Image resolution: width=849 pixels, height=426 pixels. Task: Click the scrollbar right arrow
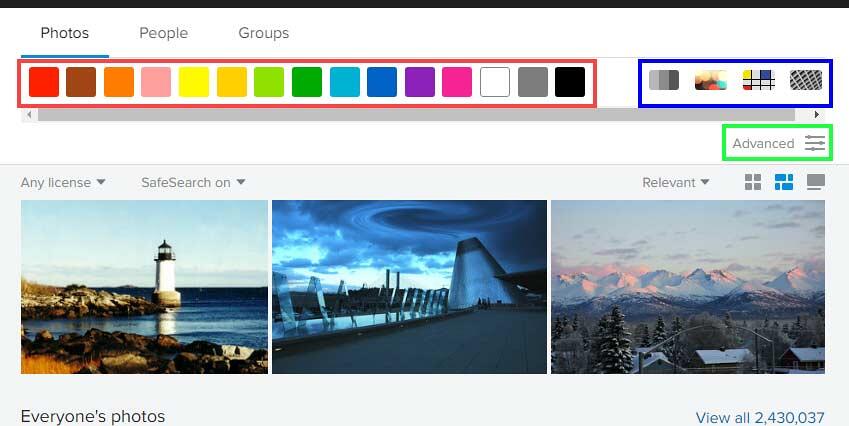tap(817, 115)
